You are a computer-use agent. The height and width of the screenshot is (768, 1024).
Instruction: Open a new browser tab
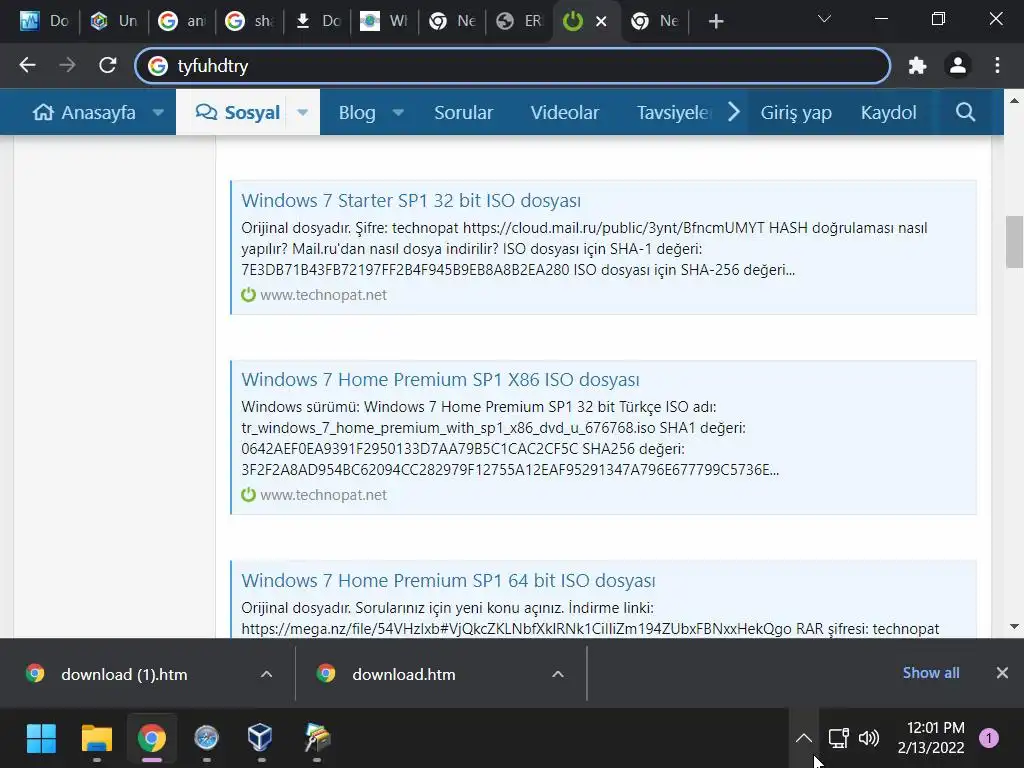(716, 22)
